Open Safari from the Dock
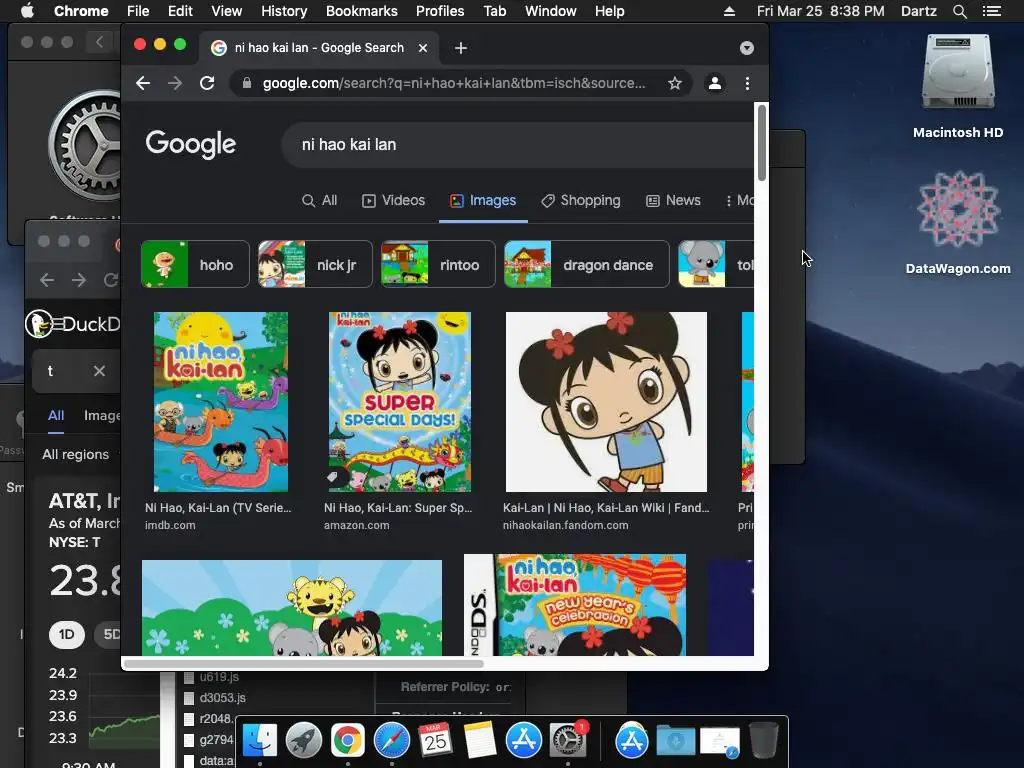Image resolution: width=1024 pixels, height=768 pixels. pos(392,740)
